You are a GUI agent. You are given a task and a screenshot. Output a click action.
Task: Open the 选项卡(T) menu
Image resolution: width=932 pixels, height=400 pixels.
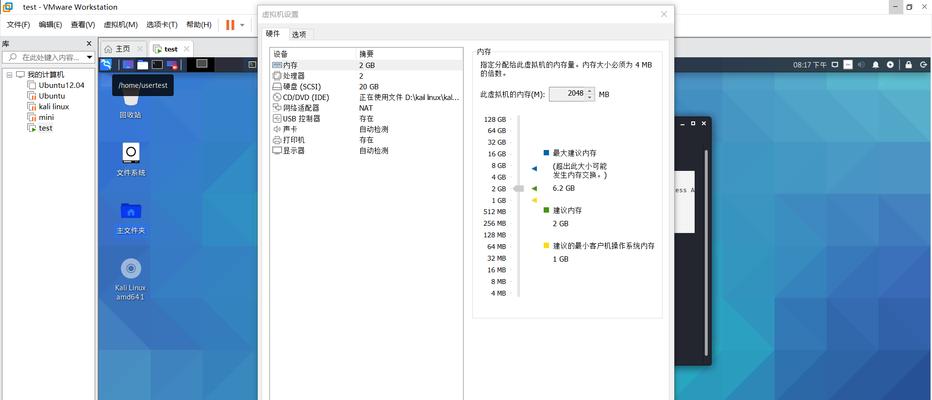point(162,25)
